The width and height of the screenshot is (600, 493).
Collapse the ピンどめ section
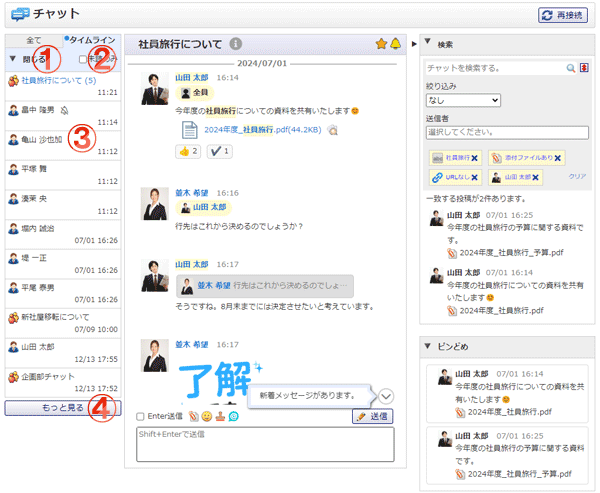pos(428,346)
